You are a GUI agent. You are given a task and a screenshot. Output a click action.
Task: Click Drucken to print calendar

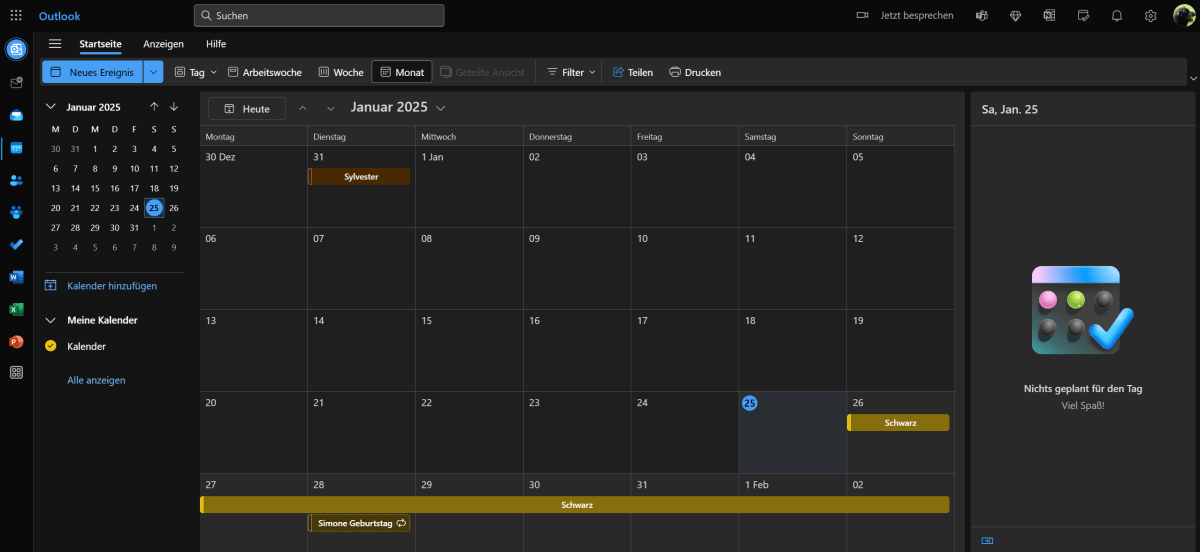click(694, 72)
